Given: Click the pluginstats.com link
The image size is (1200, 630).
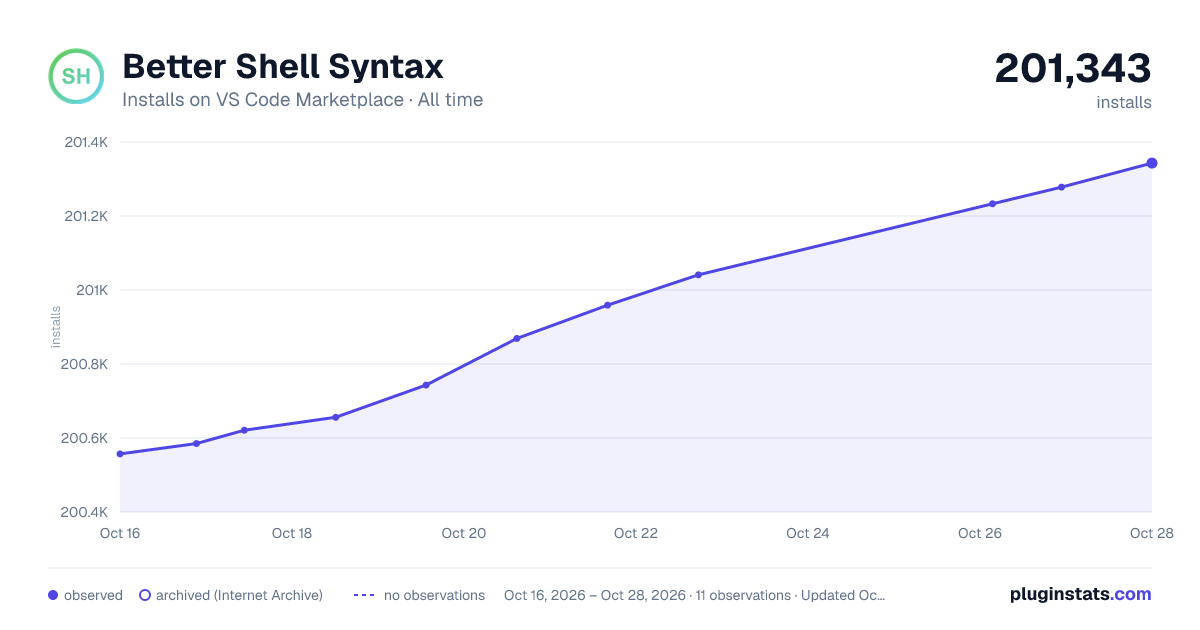Looking at the screenshot, I should point(1081,594).
